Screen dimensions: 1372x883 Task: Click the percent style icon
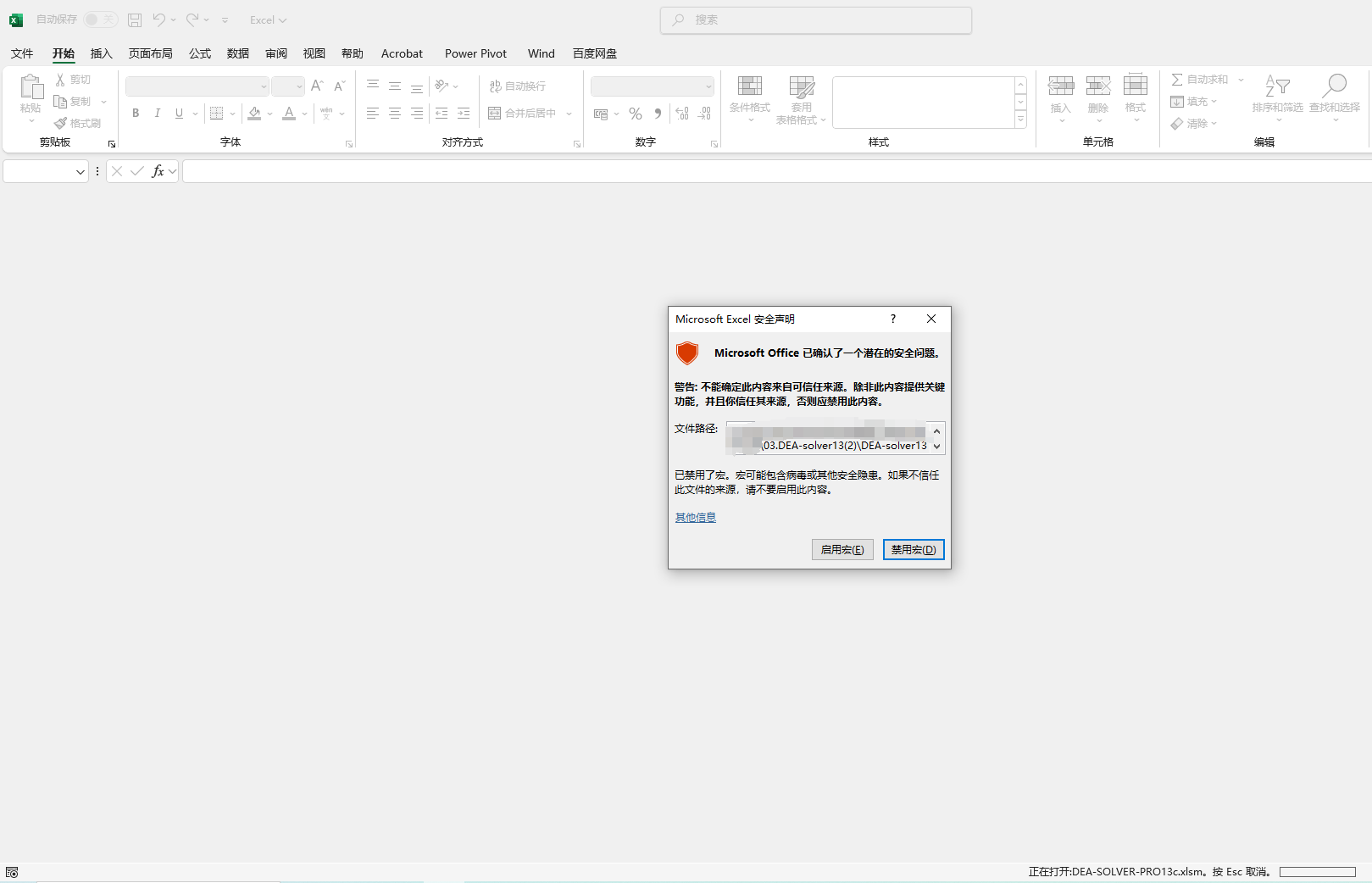tap(636, 114)
